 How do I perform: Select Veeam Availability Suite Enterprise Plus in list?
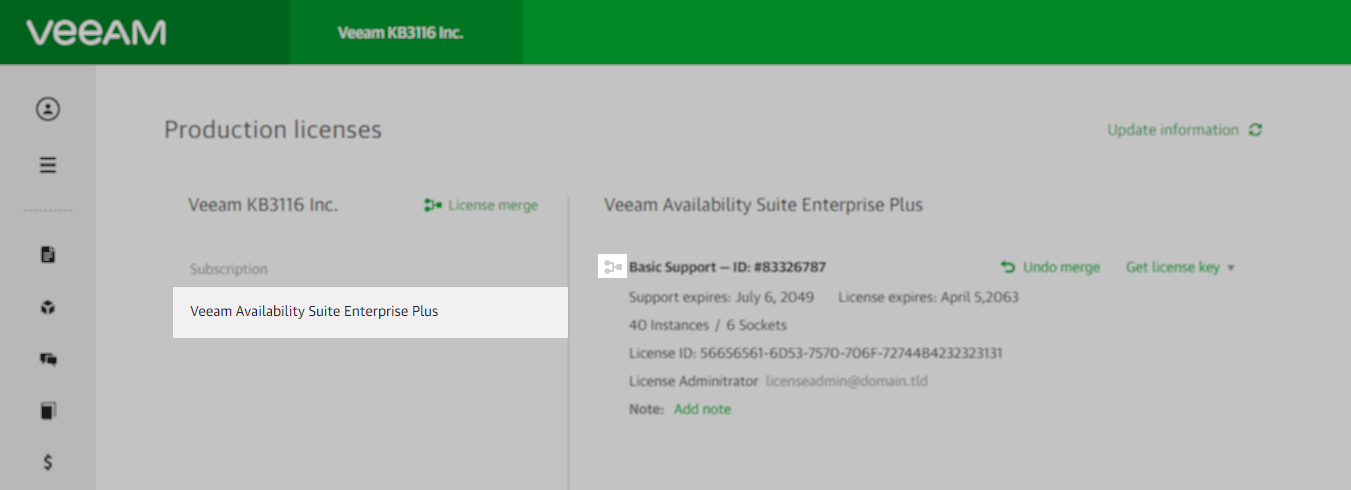[x=370, y=312]
